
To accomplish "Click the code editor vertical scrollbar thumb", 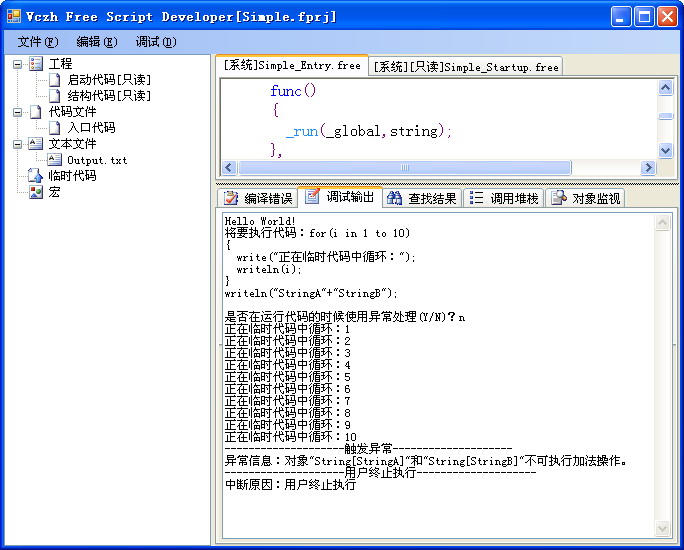I will [665, 116].
